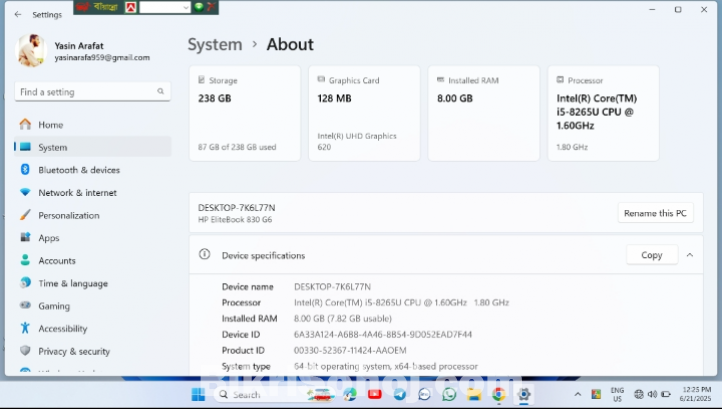Switch the ENG US input language
The width and height of the screenshot is (722, 409).
click(x=617, y=394)
